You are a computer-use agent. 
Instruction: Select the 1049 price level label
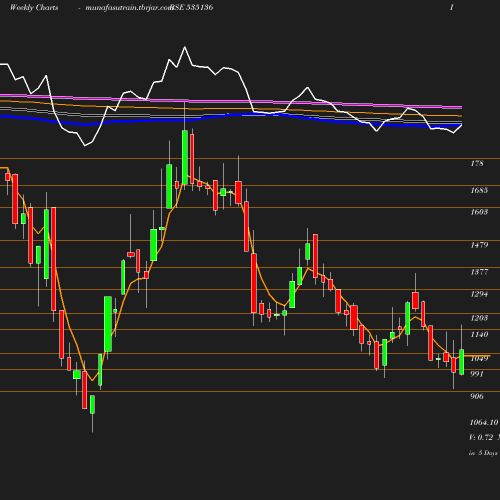[x=479, y=358]
